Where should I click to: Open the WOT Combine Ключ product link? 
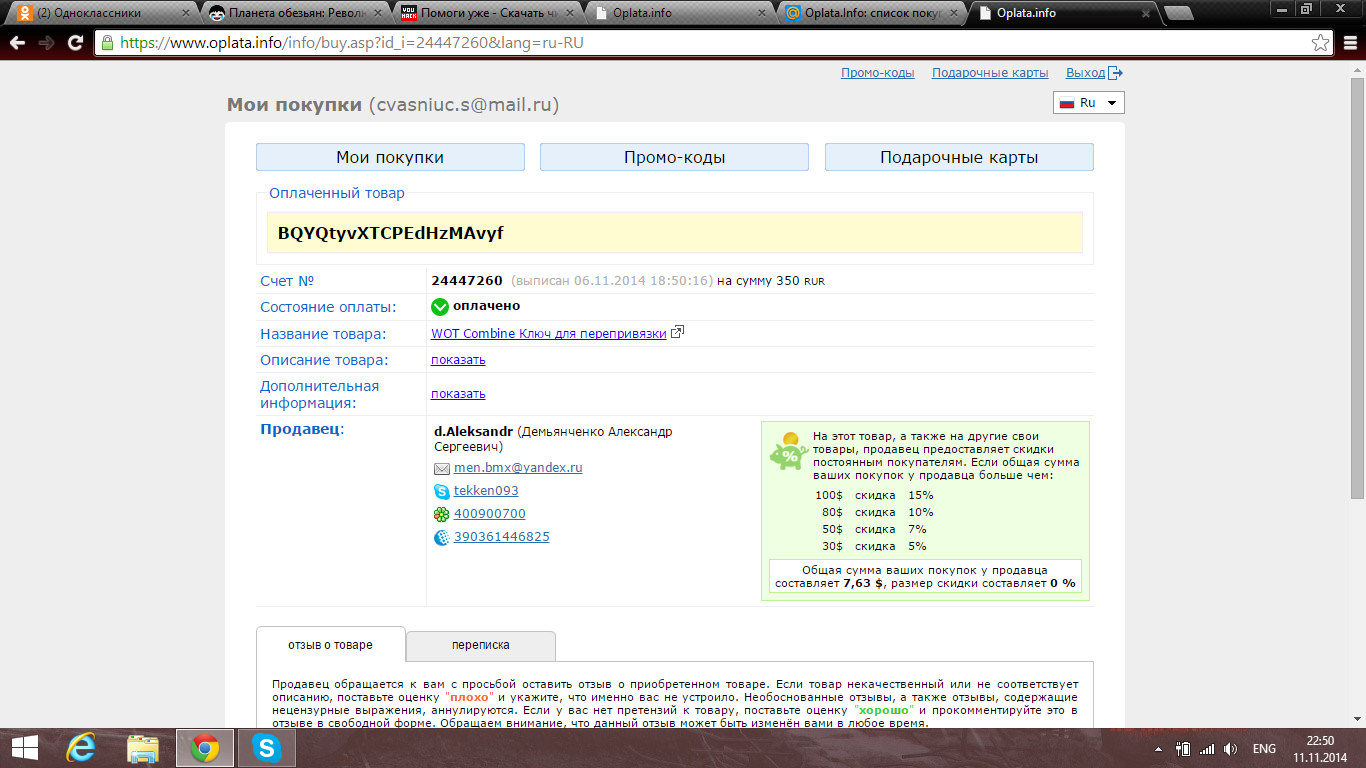pos(549,334)
